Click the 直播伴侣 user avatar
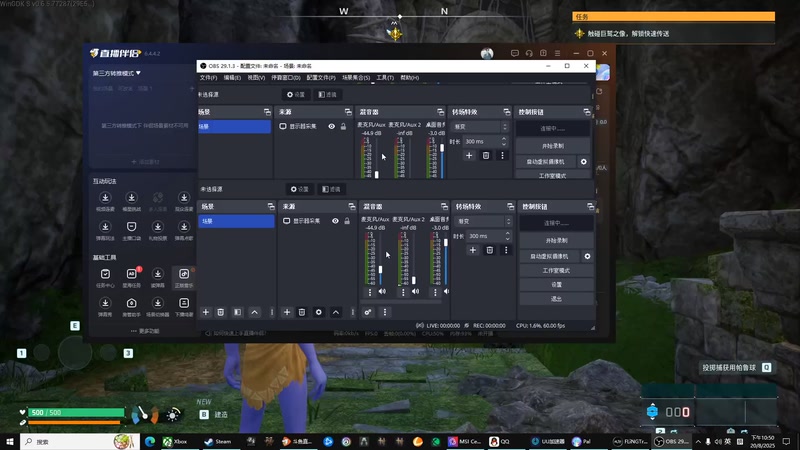800x450 pixels. click(487, 53)
